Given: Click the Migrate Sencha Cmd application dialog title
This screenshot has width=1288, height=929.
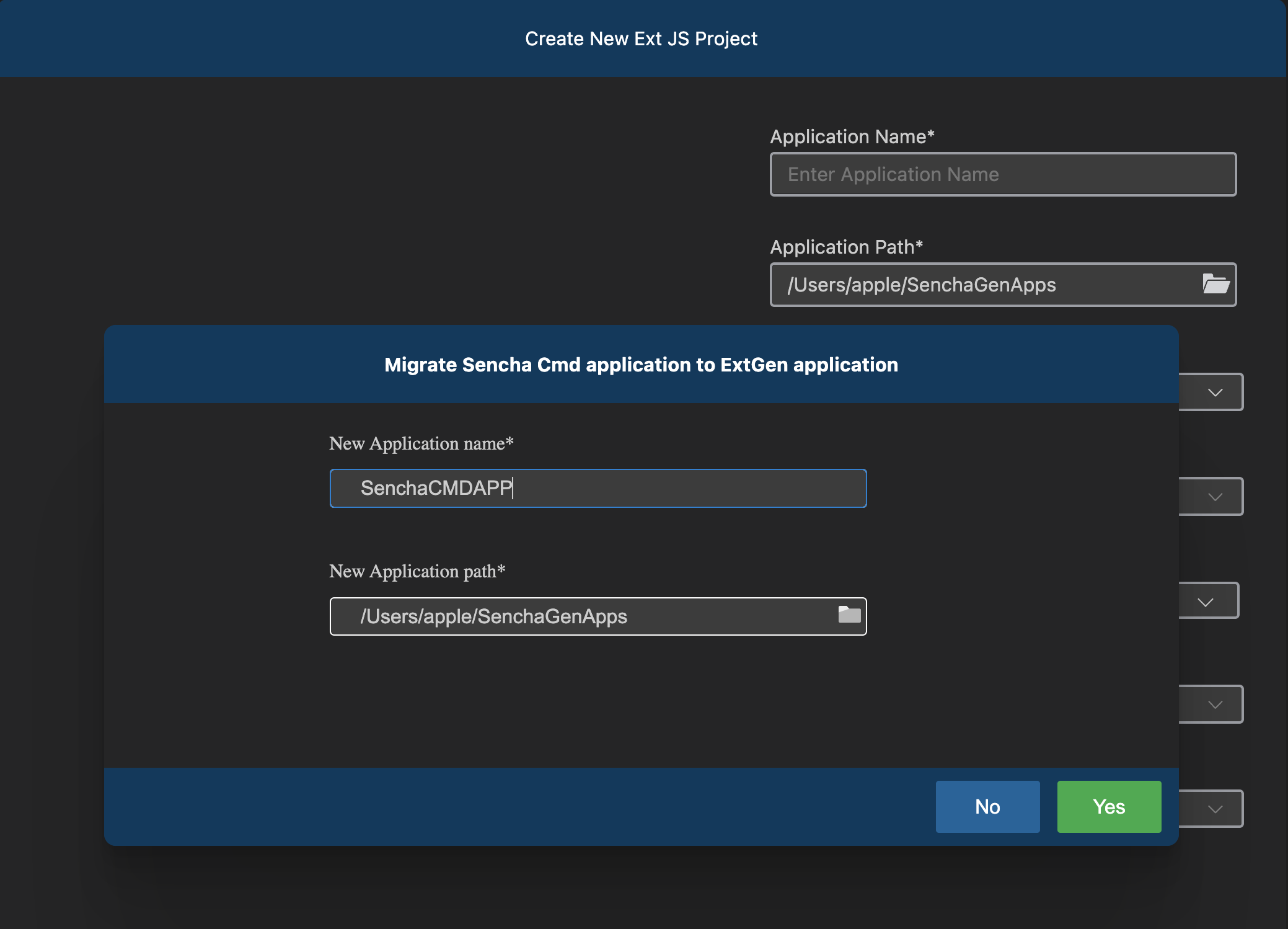Looking at the screenshot, I should point(641,365).
